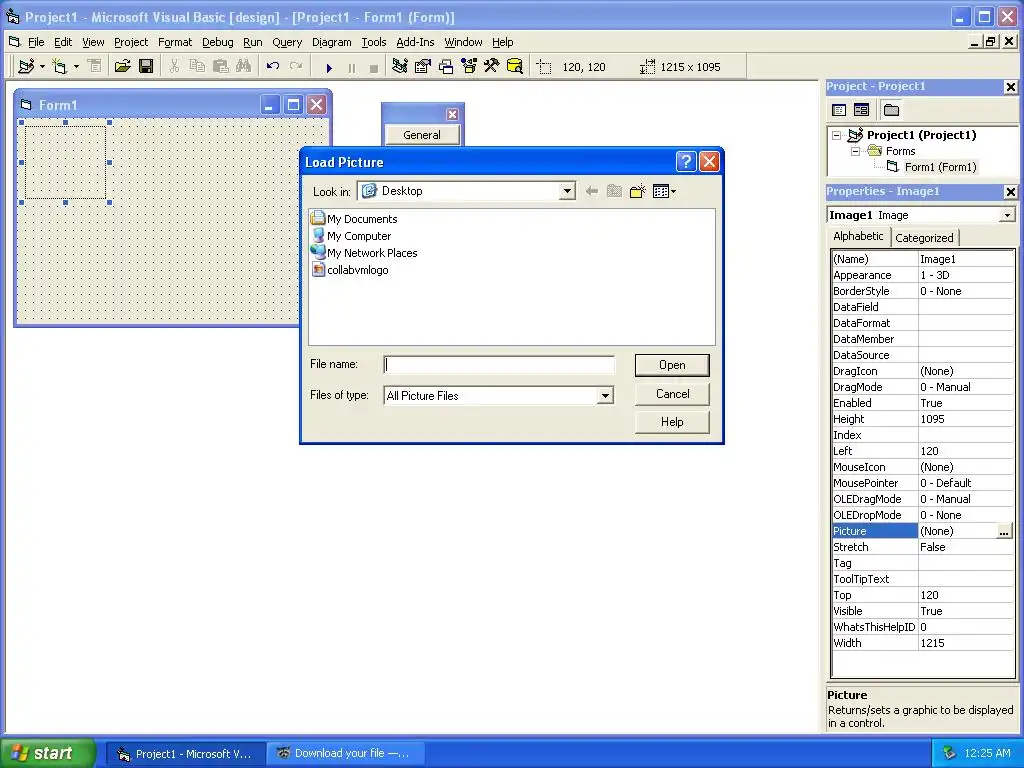This screenshot has height=768, width=1024.
Task: Click the Add Form toolbar icon
Action: tap(59, 66)
